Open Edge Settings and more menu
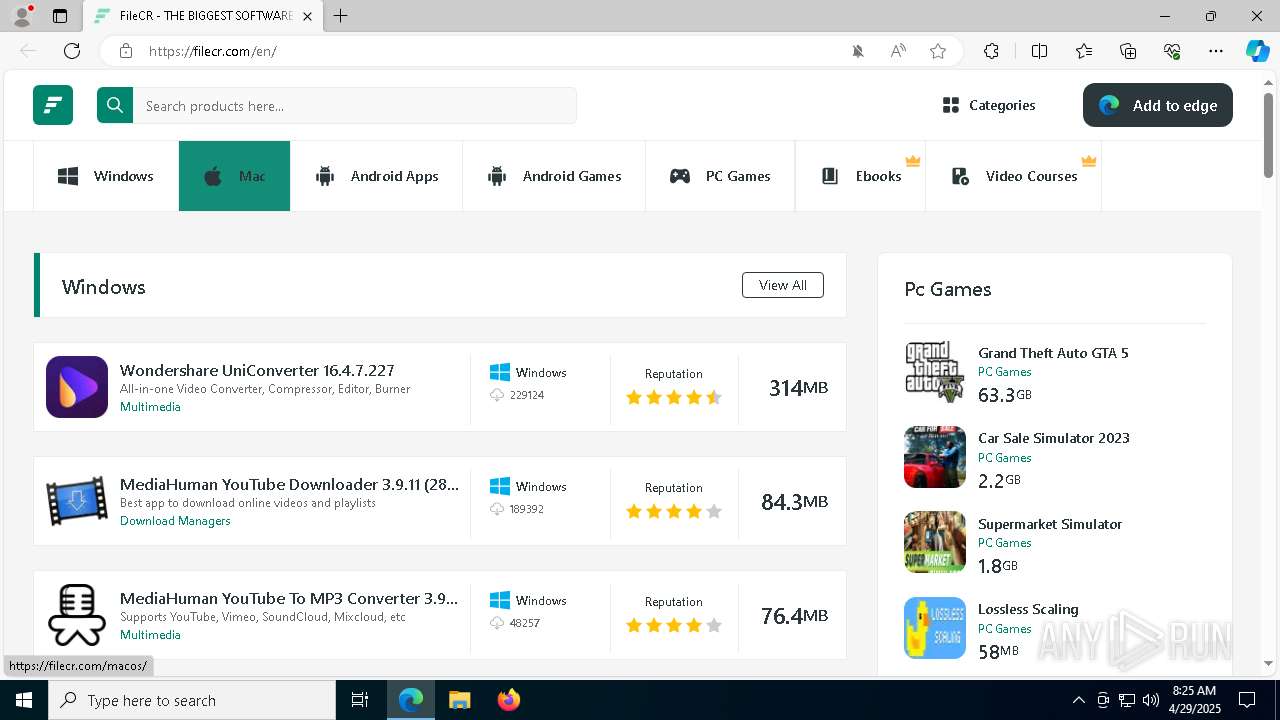1280x720 pixels. click(1216, 51)
